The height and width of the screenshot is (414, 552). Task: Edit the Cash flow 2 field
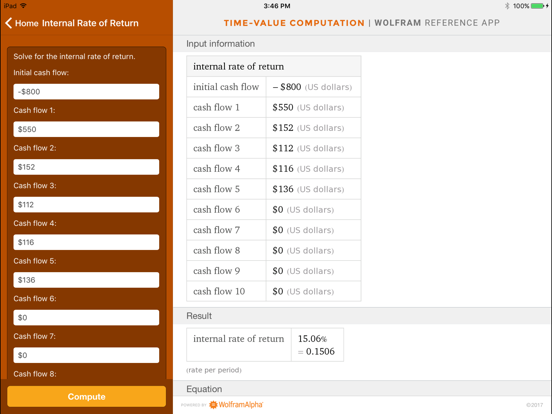pos(86,167)
